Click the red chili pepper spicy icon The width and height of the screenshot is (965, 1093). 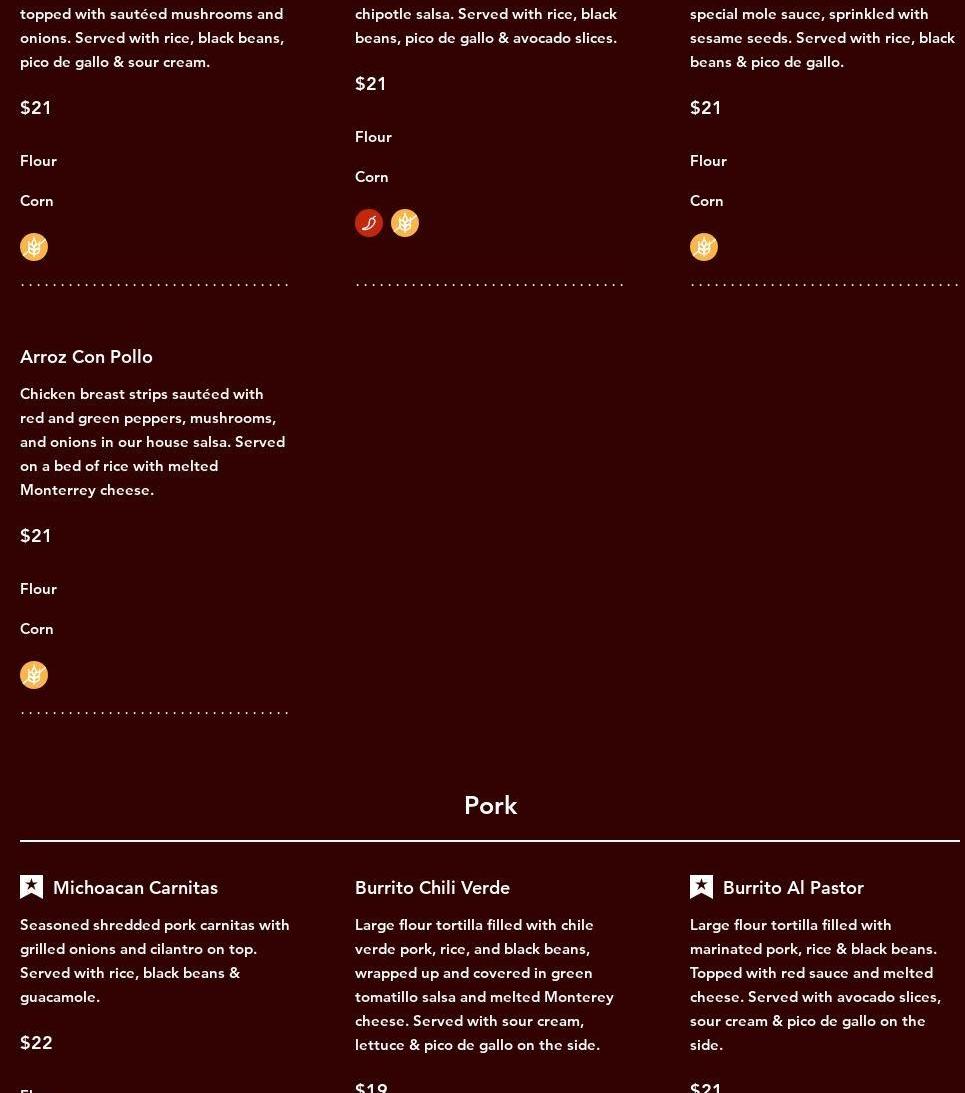369,223
